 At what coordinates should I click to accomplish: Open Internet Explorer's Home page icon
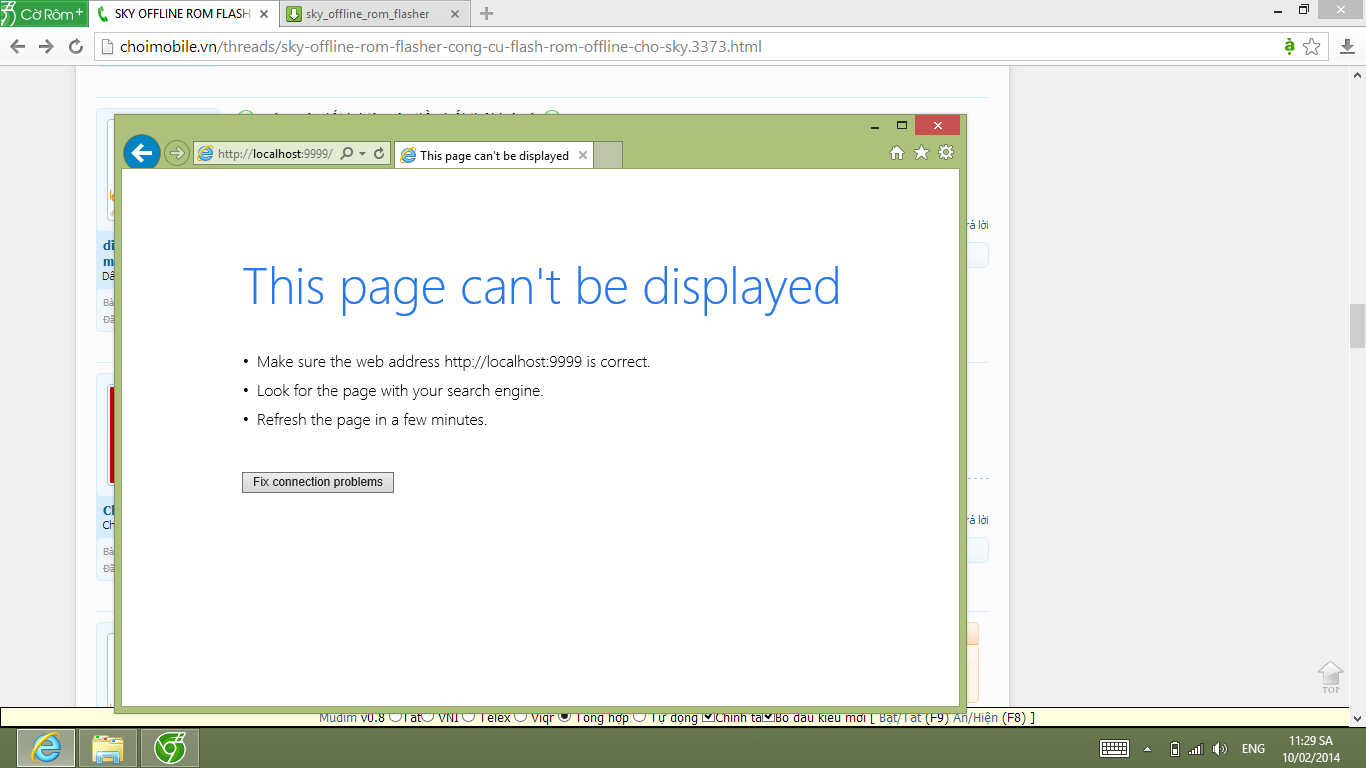[897, 153]
